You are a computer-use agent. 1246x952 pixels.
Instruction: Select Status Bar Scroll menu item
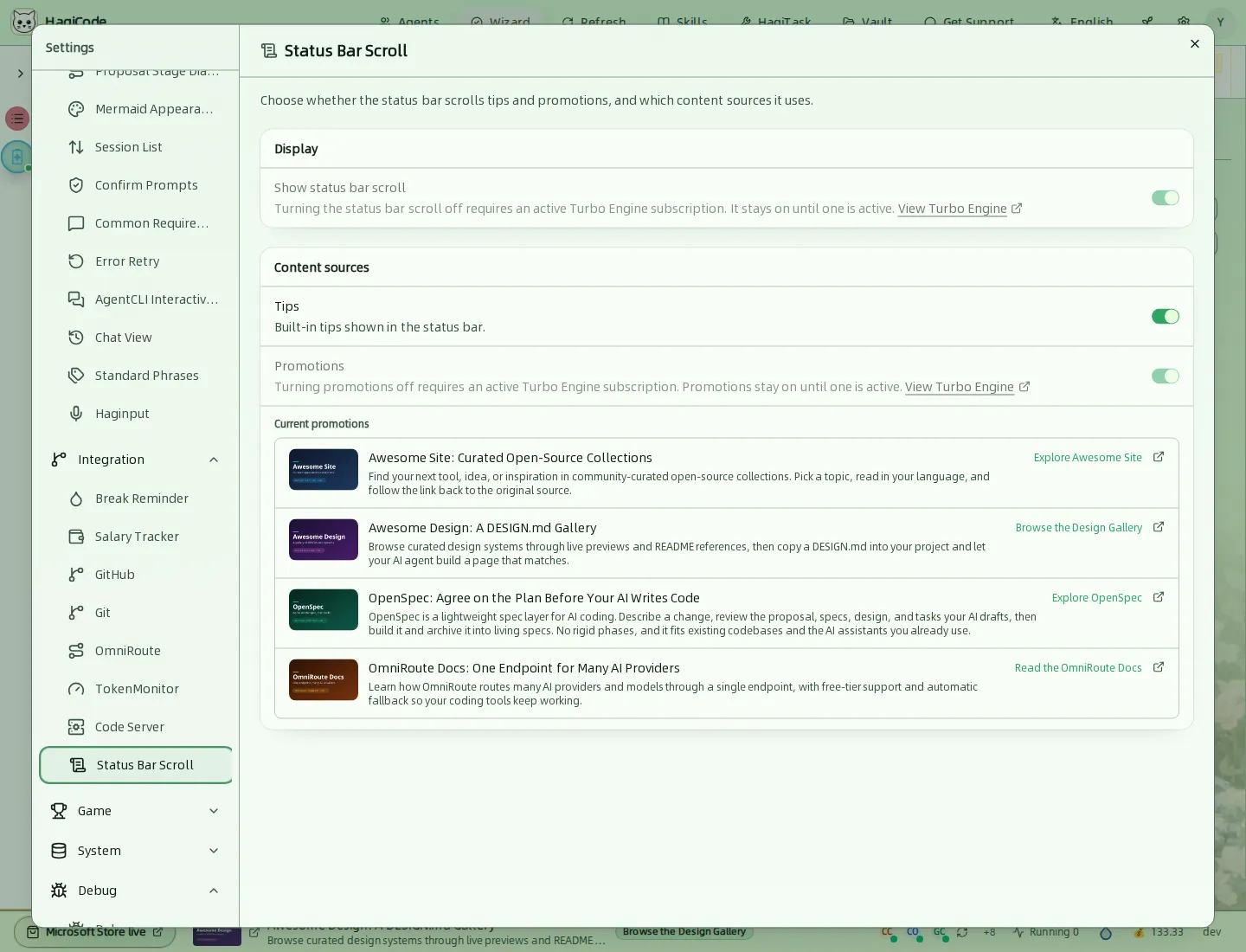click(x=136, y=765)
